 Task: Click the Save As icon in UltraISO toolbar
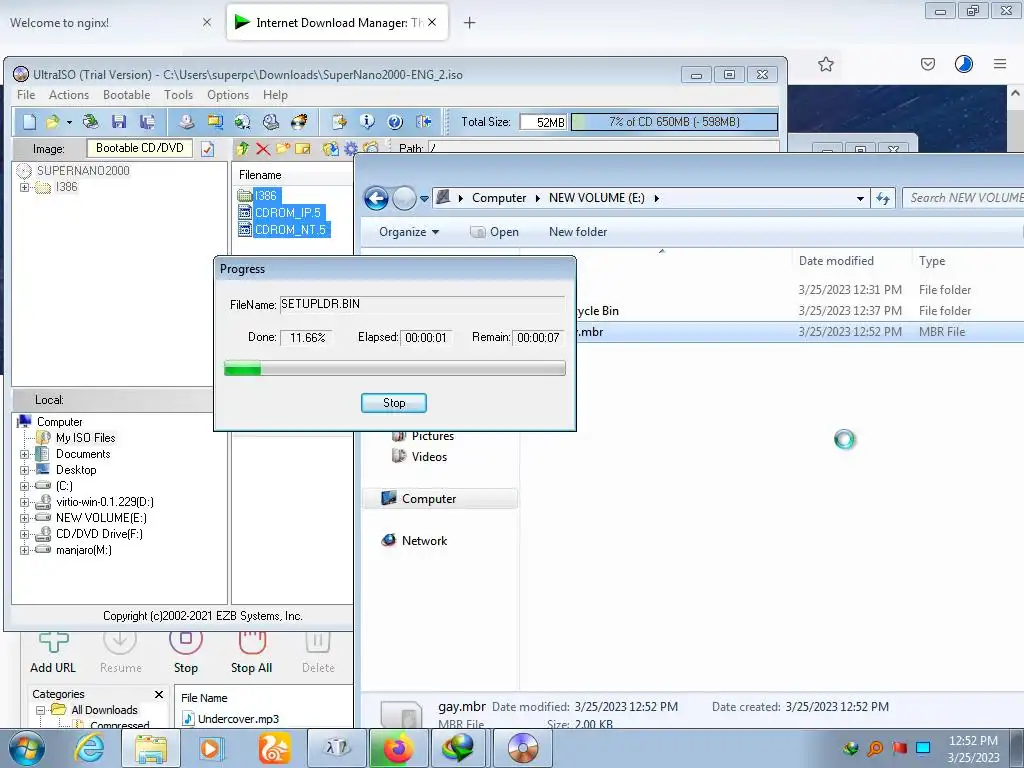pos(148,121)
